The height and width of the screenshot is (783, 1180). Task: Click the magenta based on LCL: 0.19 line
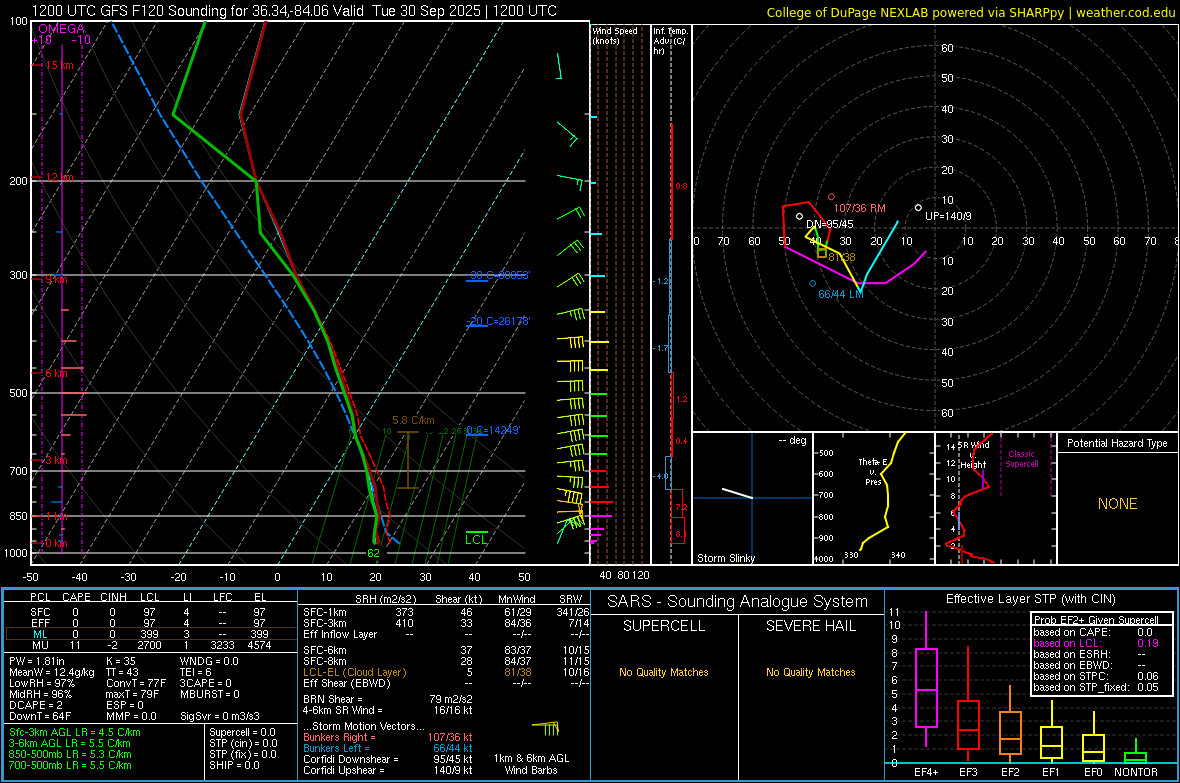(x=1096, y=644)
